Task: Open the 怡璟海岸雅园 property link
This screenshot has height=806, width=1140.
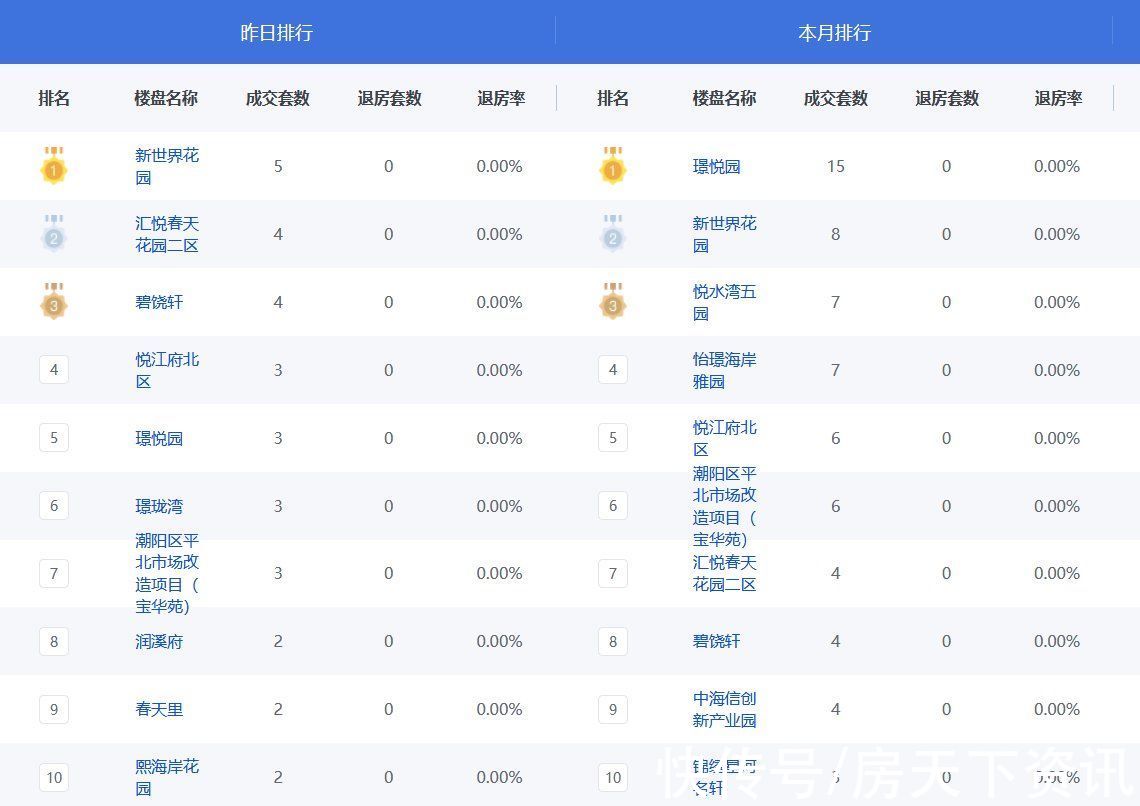Action: (724, 369)
